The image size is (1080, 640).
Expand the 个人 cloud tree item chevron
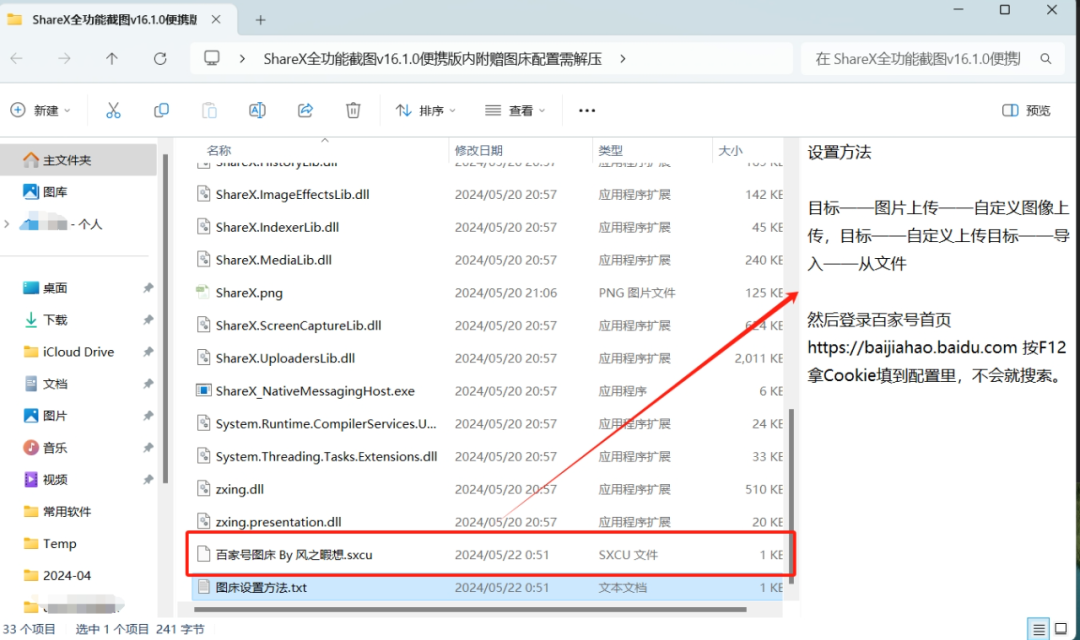tap(7, 224)
